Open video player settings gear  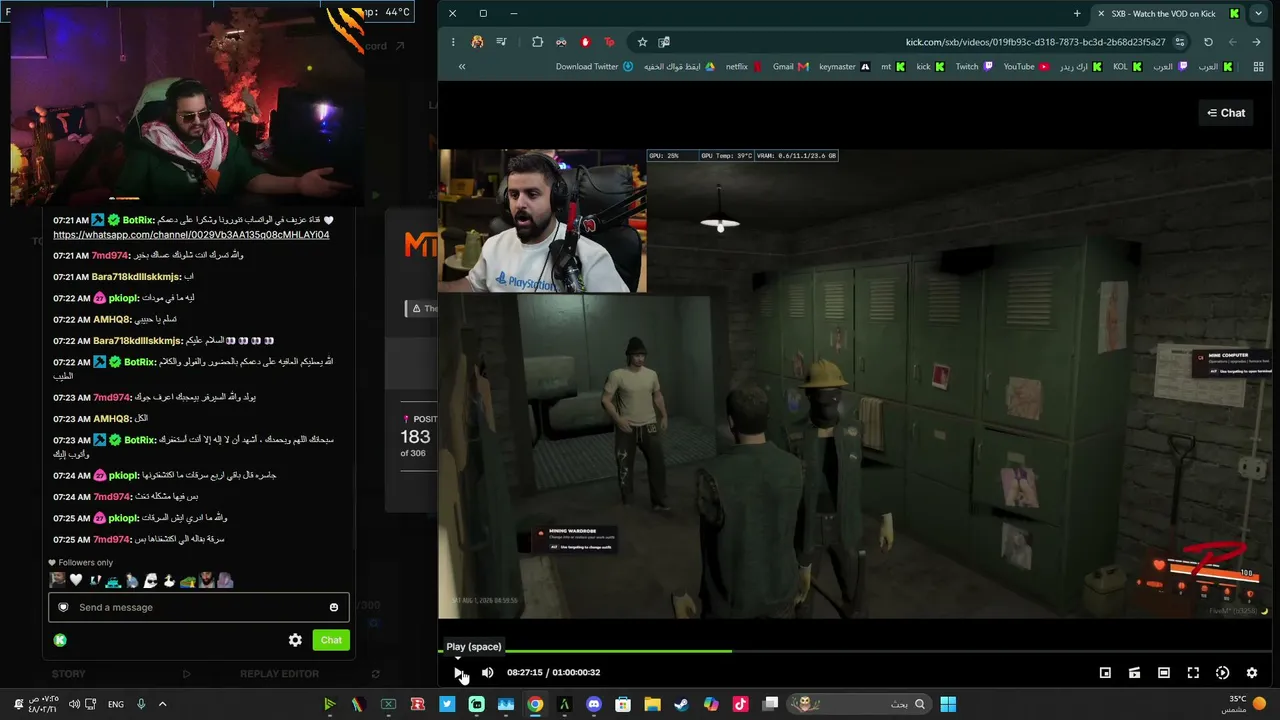coord(1251,673)
